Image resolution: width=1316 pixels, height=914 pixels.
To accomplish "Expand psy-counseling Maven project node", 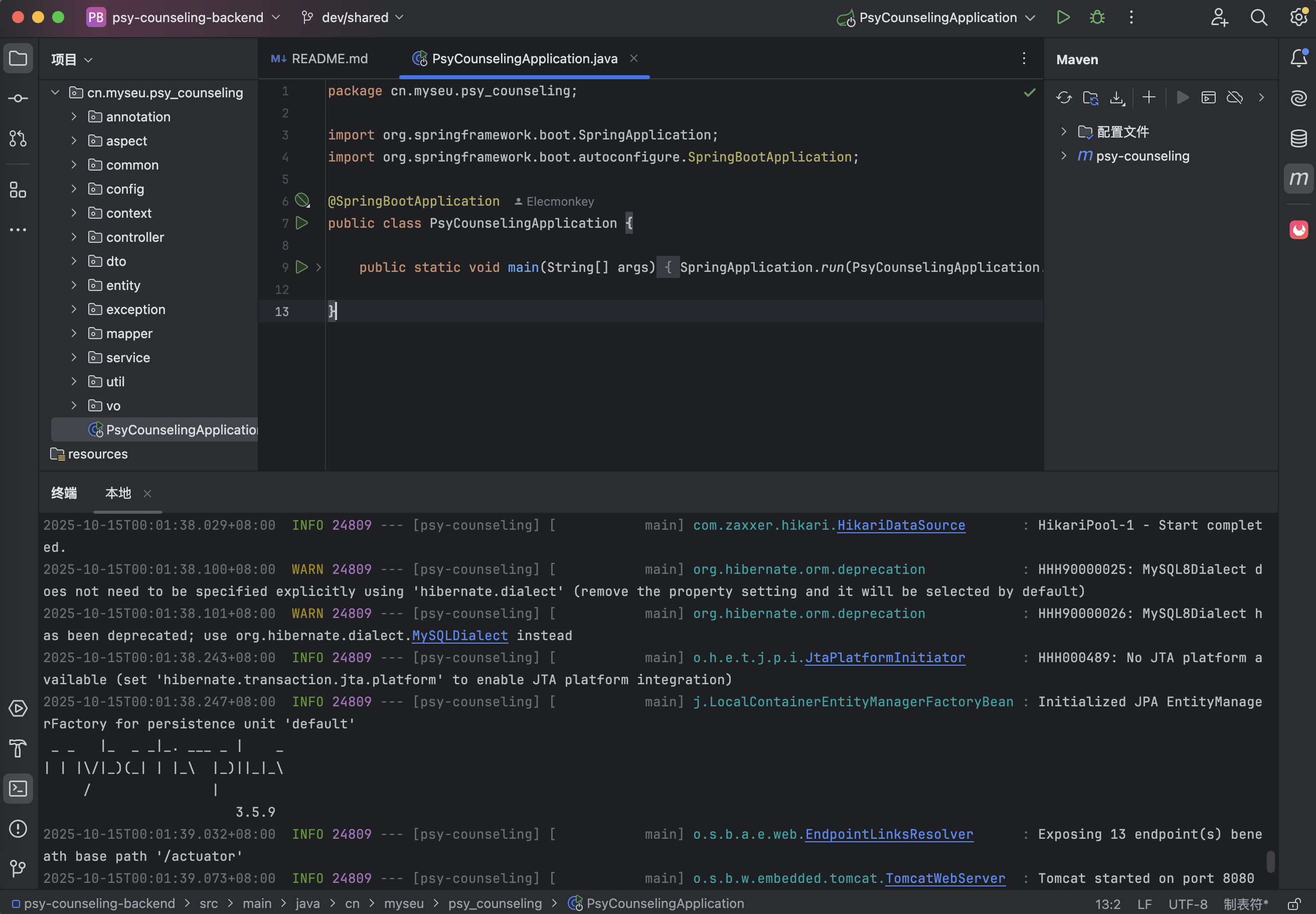I will coord(1064,156).
